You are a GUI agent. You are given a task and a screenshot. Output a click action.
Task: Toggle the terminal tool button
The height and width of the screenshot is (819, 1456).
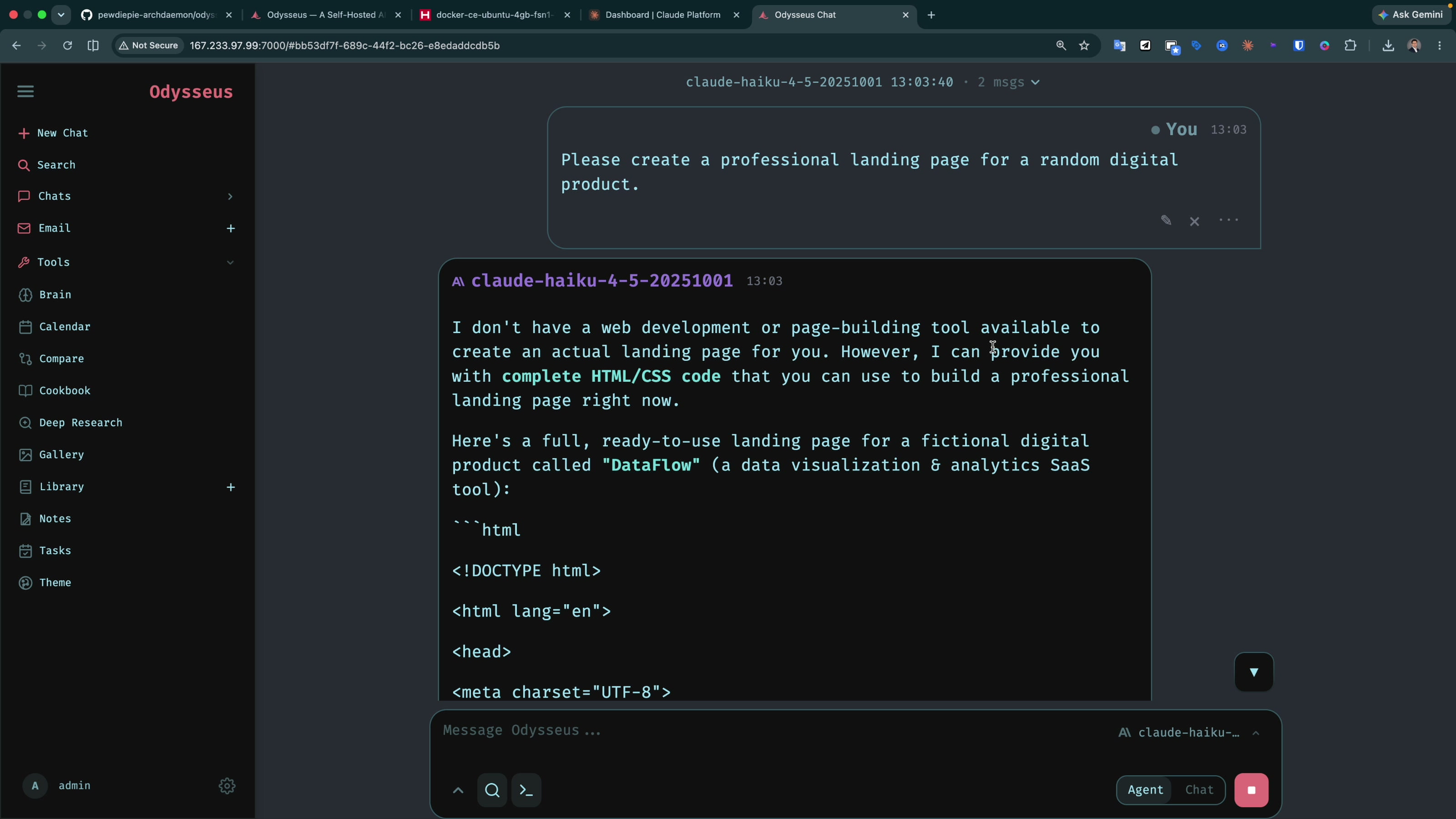tap(526, 790)
